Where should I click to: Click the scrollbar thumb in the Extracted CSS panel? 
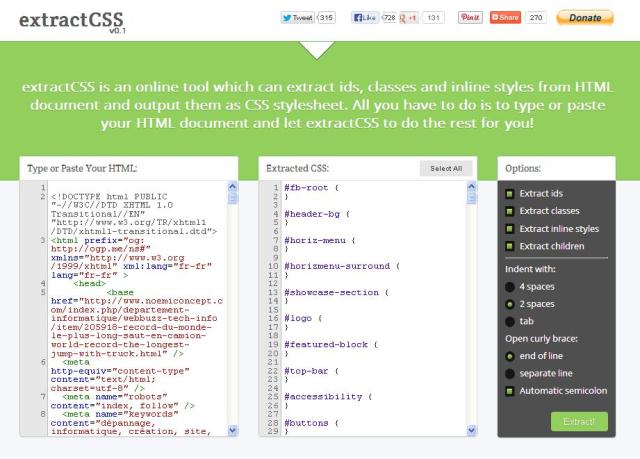(x=471, y=198)
